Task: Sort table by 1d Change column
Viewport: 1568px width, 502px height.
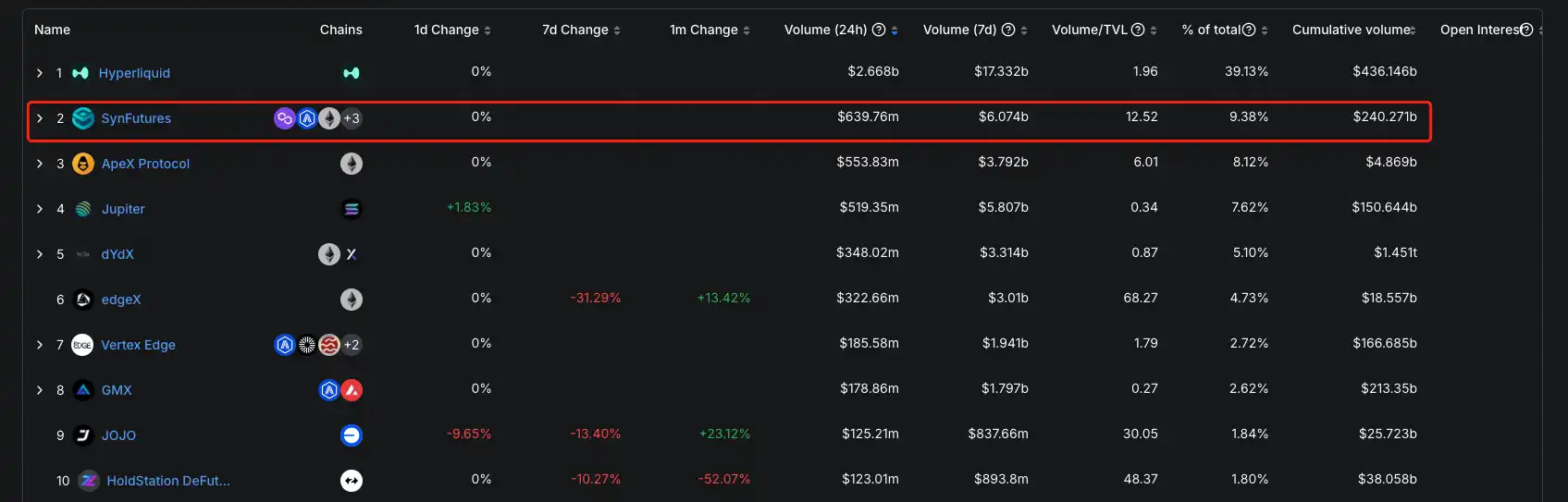Action: pos(488,31)
